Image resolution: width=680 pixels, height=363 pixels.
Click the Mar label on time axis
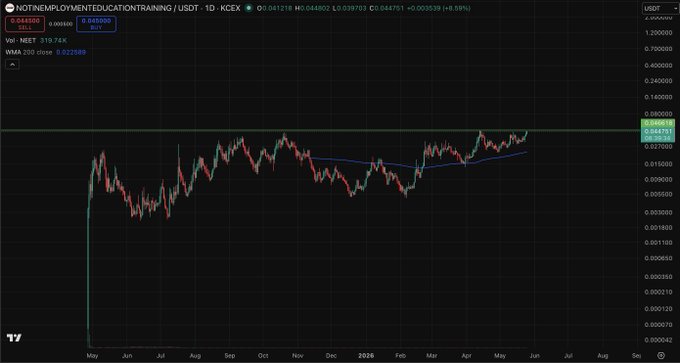pyautogui.click(x=432, y=356)
